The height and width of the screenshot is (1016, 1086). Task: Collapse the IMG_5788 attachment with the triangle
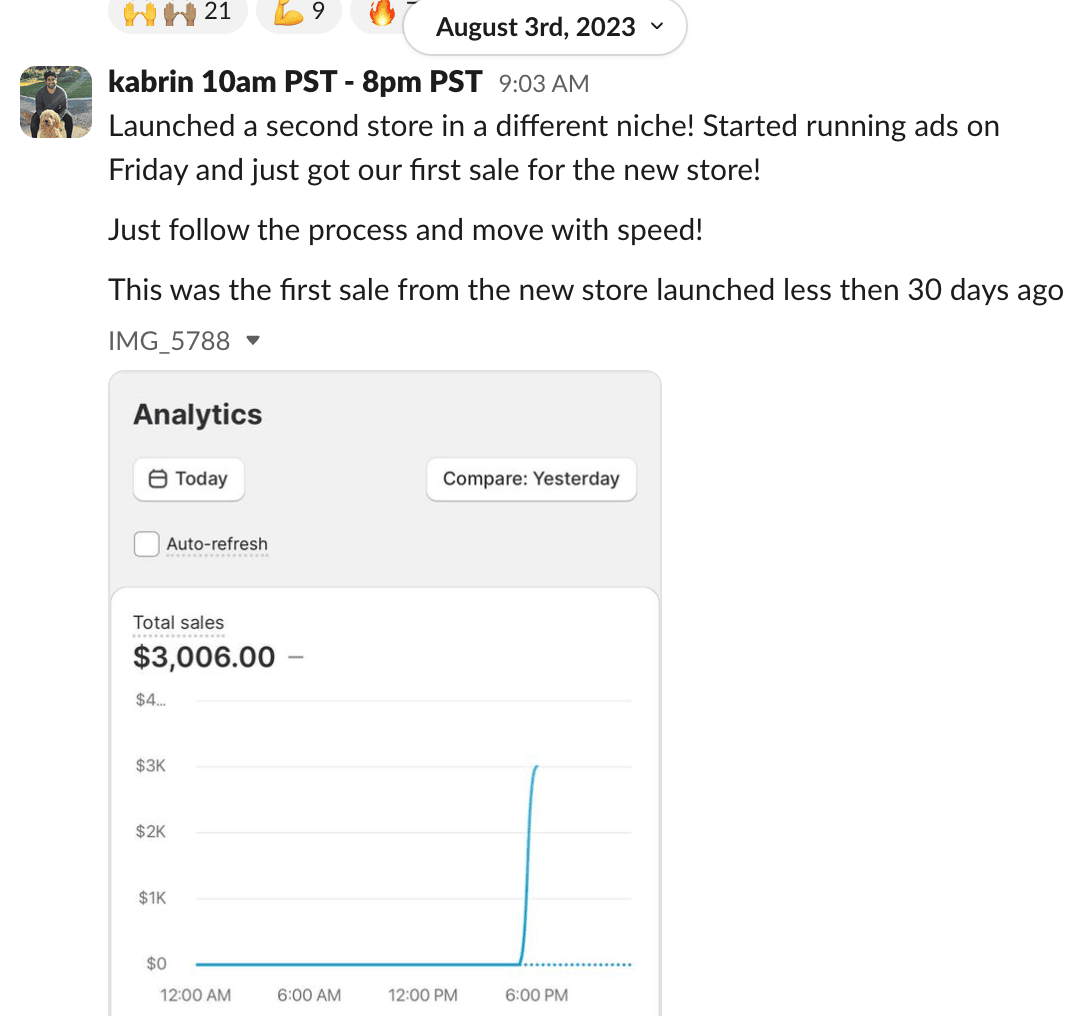[x=253, y=341]
